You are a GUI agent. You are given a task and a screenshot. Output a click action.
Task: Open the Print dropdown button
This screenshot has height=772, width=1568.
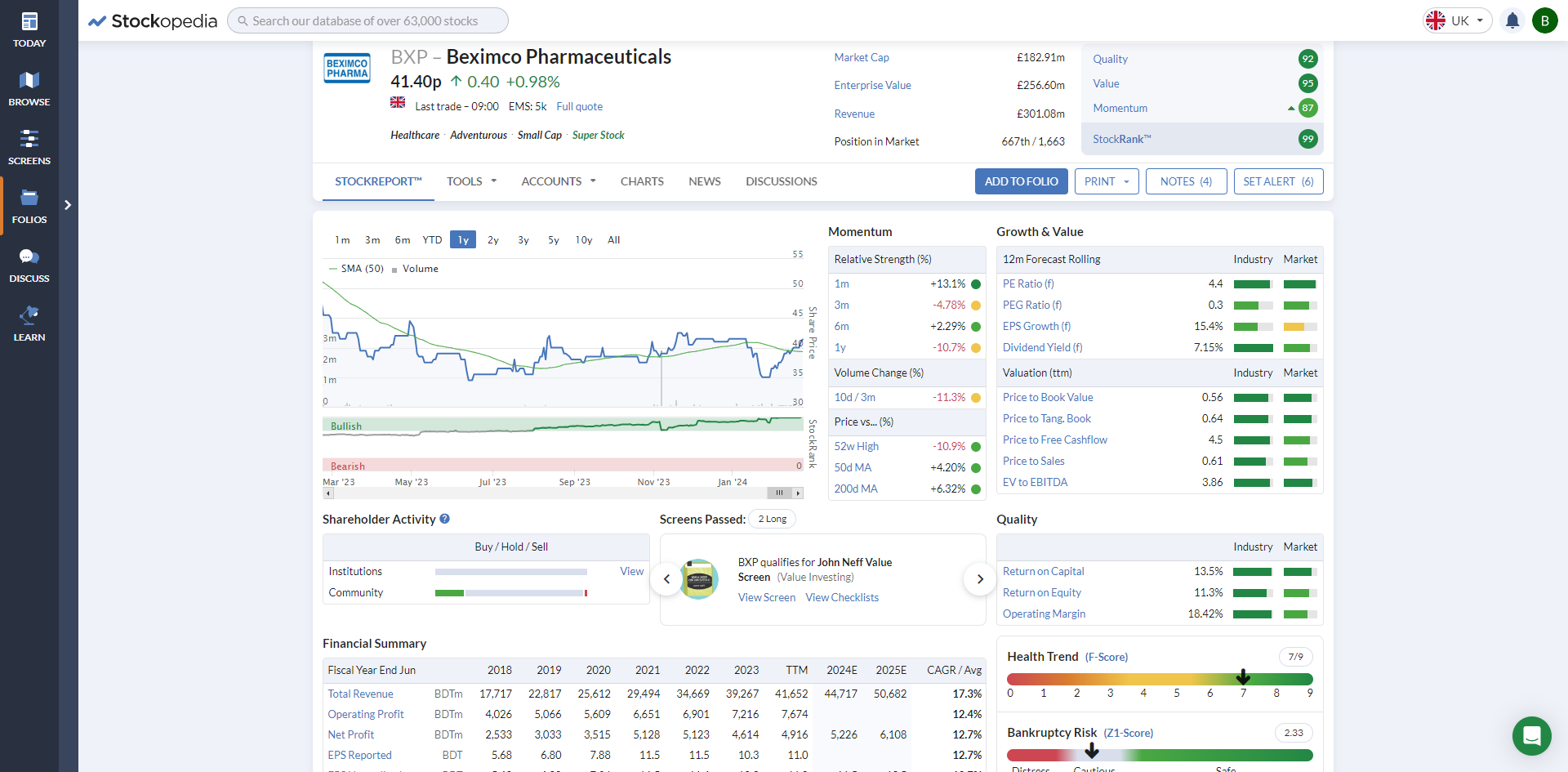pos(1107,181)
